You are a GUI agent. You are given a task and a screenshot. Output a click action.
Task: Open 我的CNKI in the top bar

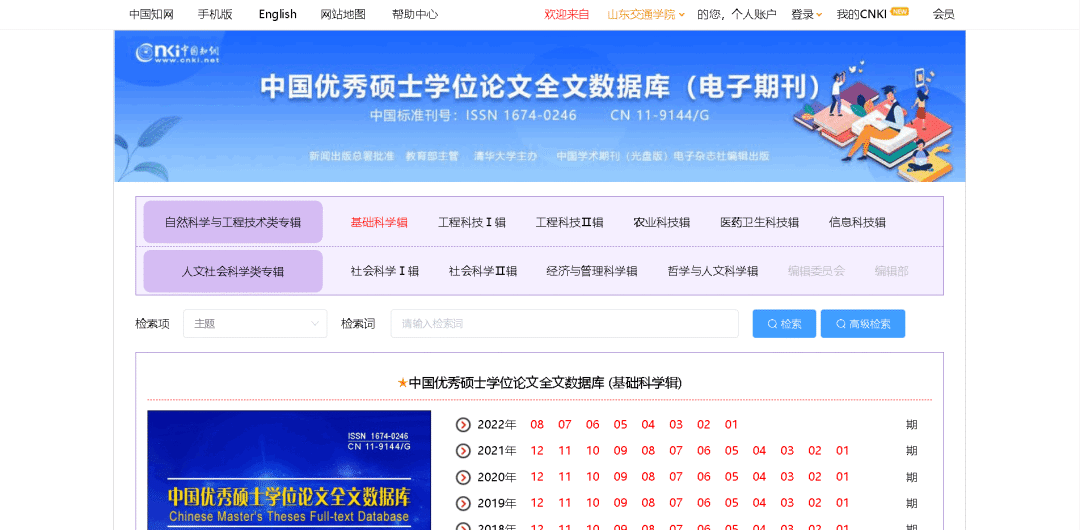[861, 14]
